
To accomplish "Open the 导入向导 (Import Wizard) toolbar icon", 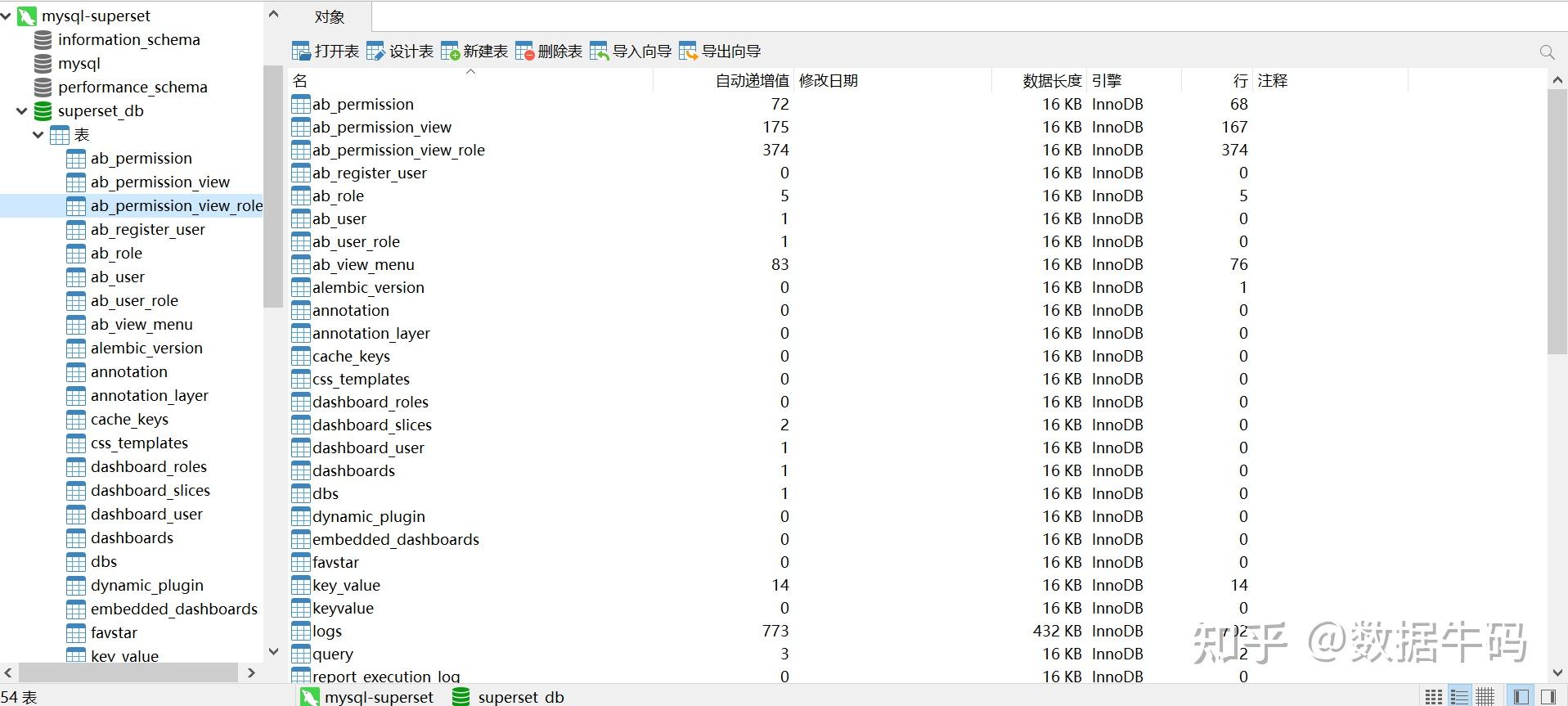I will click(x=599, y=52).
